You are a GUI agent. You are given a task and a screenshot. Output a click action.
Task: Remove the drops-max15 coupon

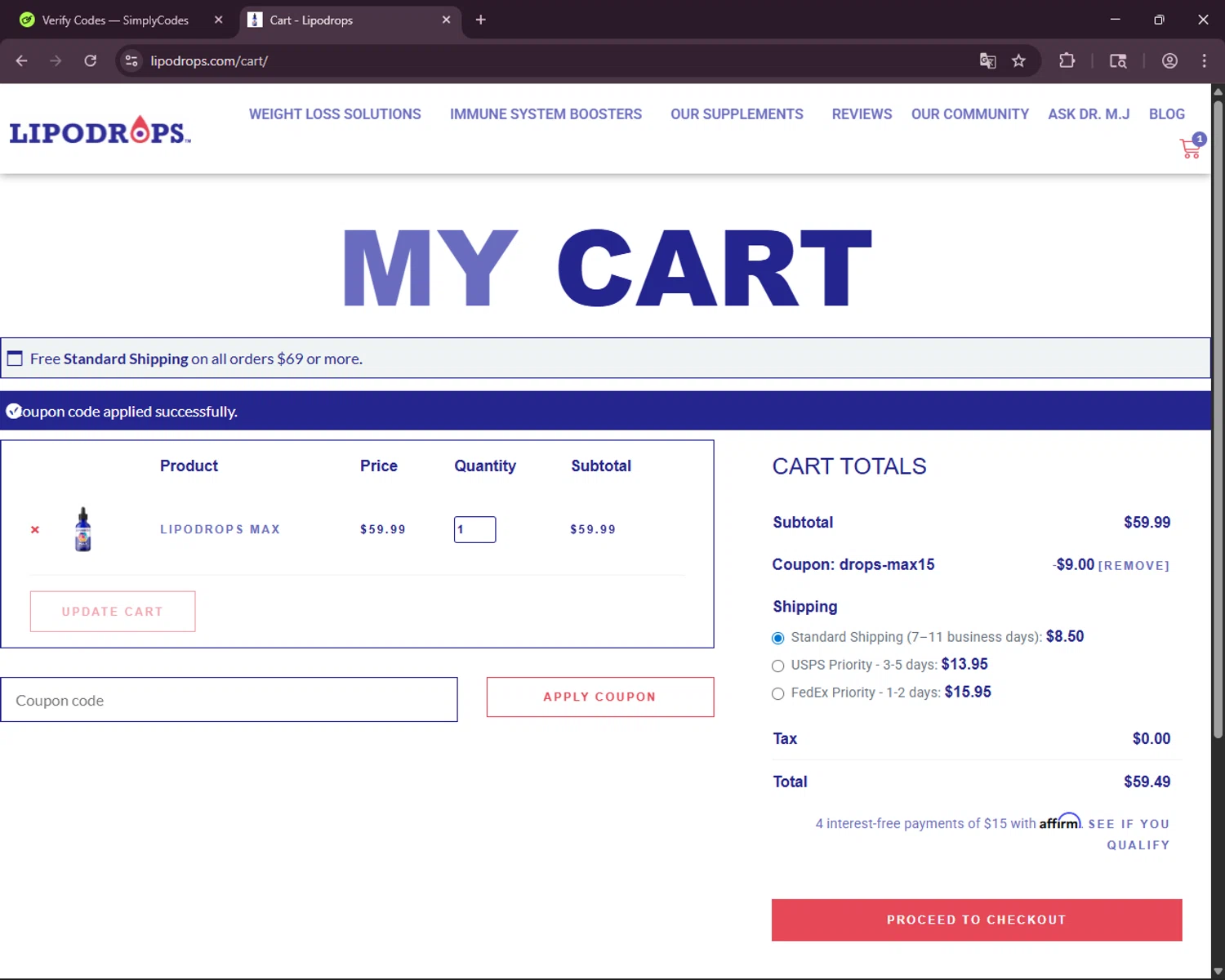coord(1134,565)
